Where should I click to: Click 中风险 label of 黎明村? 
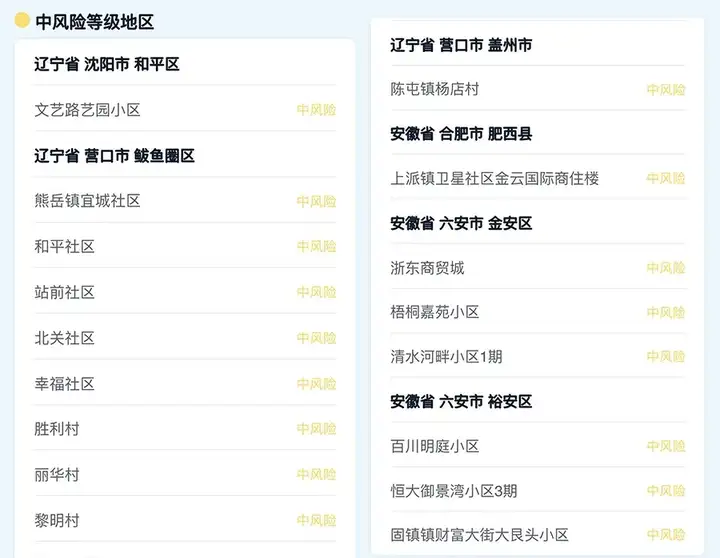[x=316, y=520]
